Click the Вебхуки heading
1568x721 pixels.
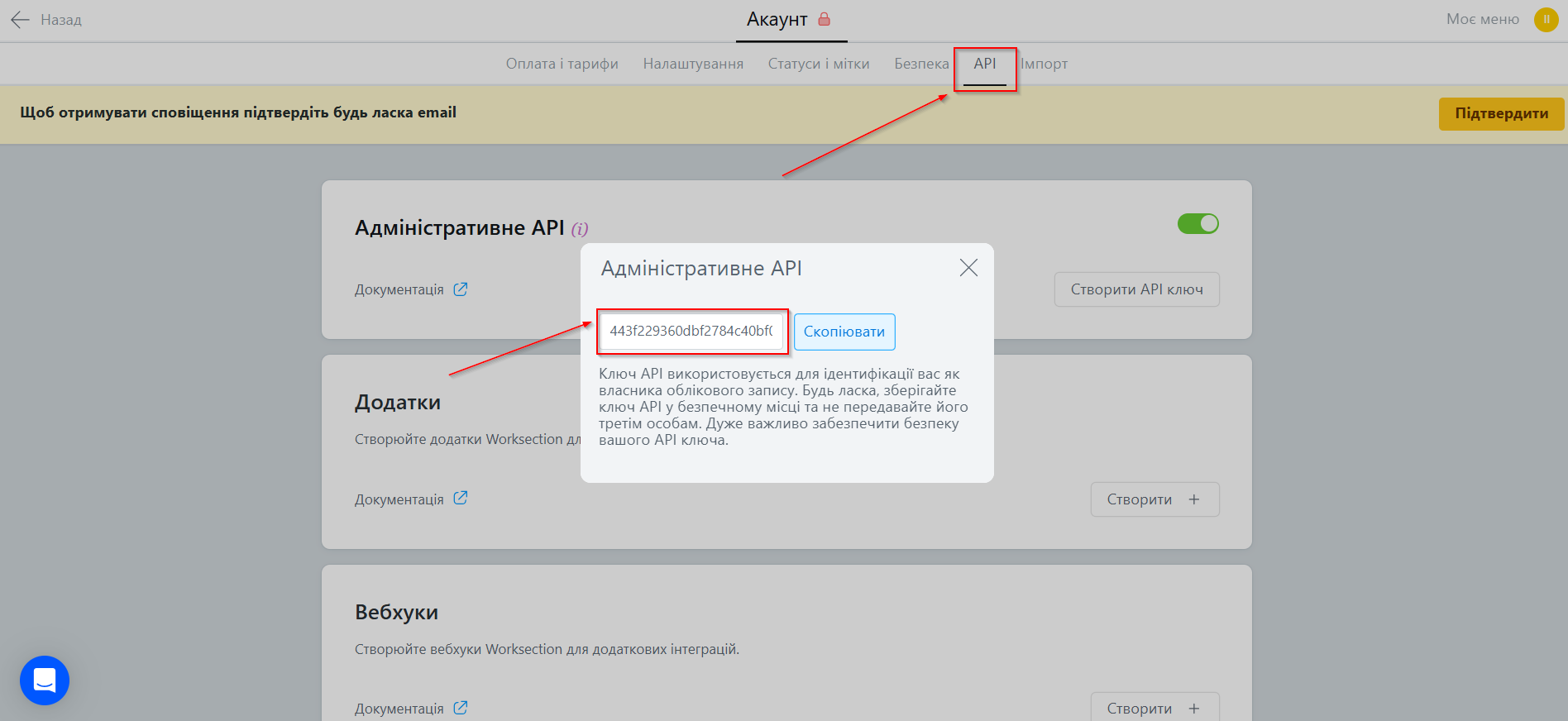(397, 612)
